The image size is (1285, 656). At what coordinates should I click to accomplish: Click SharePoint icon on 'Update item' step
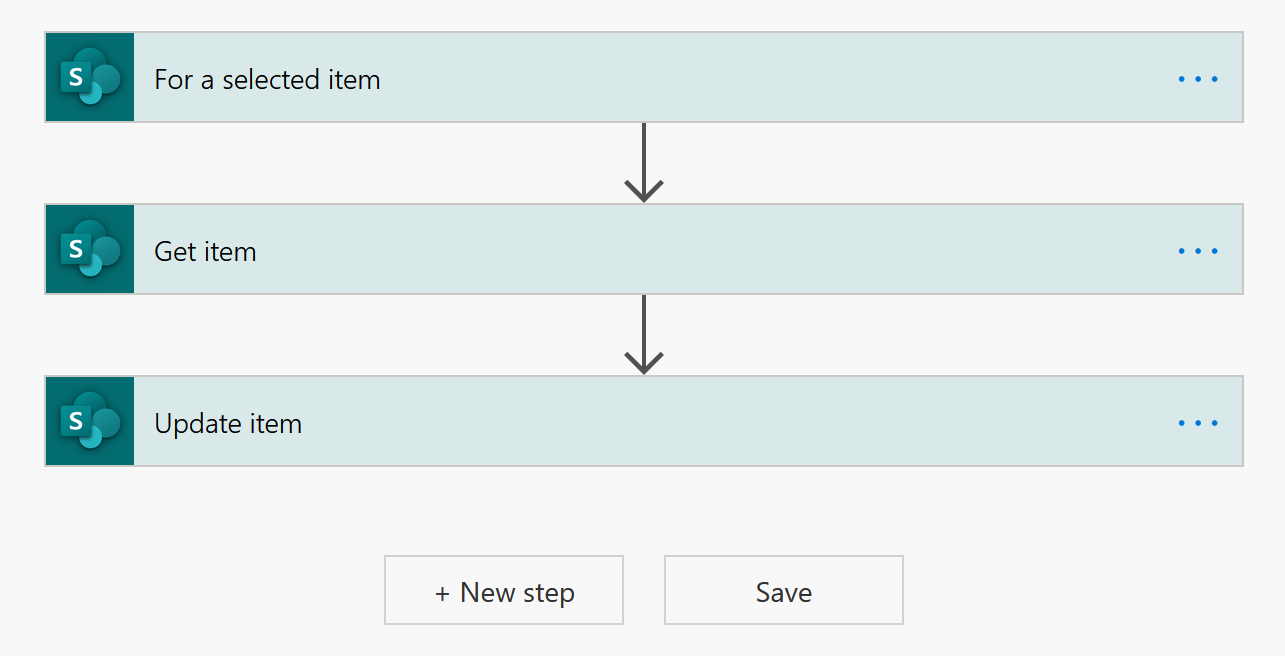click(x=90, y=421)
